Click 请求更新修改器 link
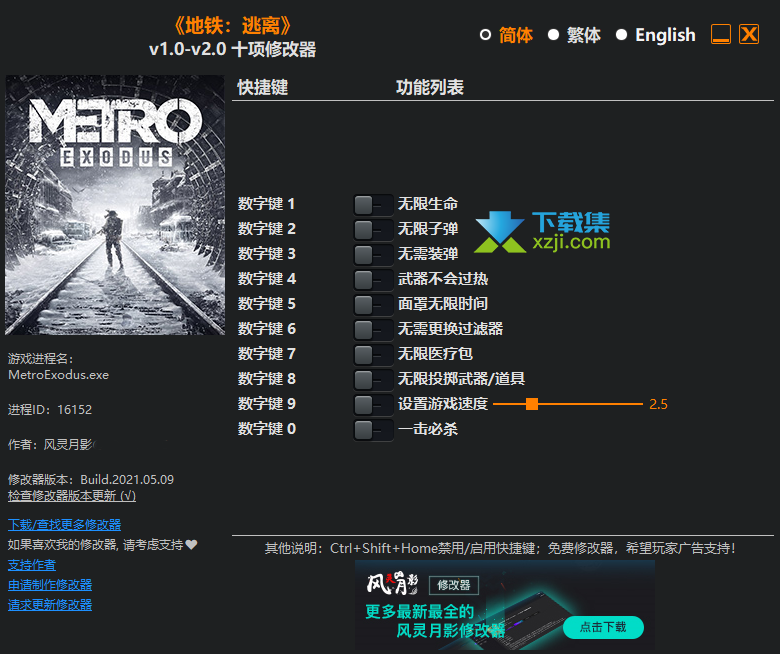The image size is (780, 654). click(x=50, y=605)
